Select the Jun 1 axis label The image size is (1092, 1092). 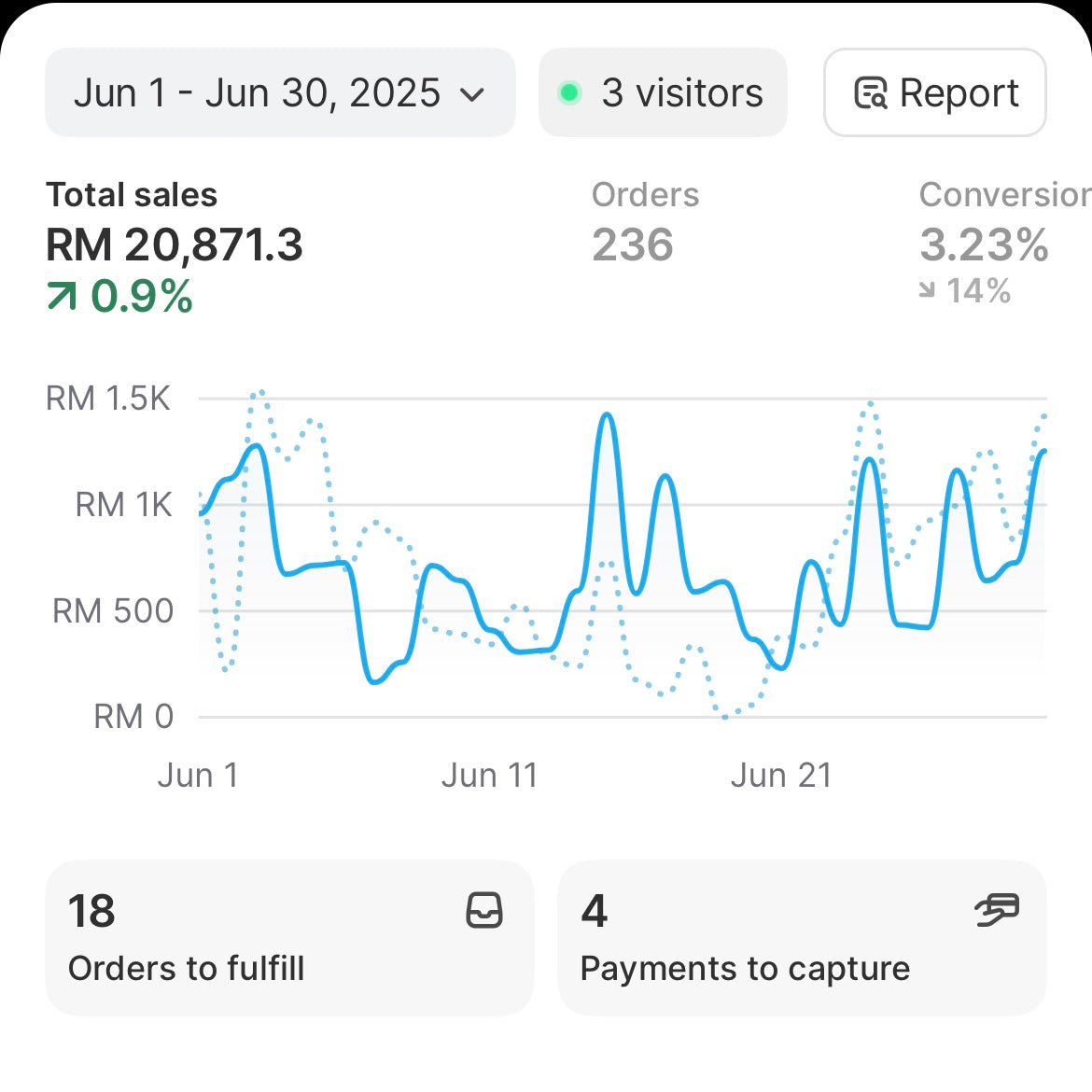coord(198,776)
